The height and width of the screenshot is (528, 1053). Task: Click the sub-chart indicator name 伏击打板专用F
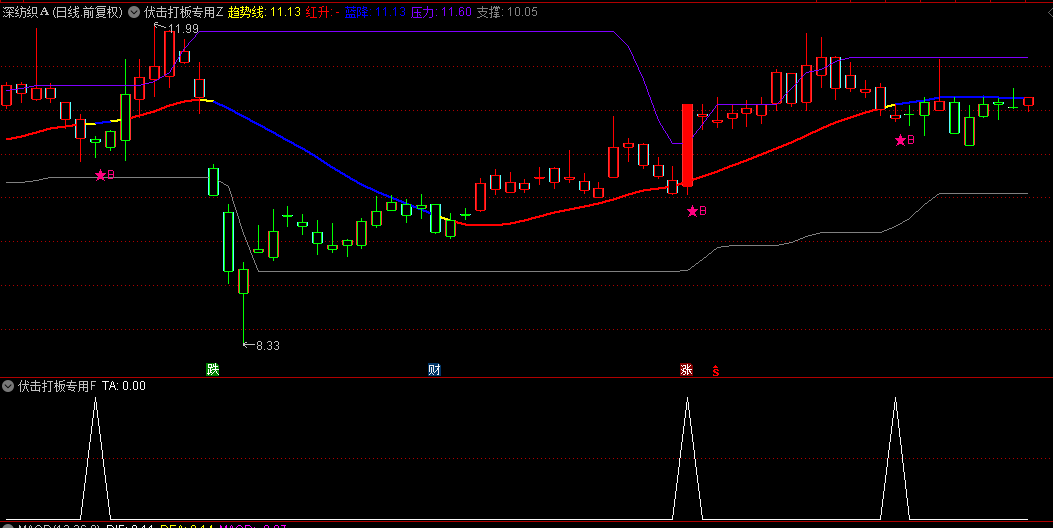click(x=57, y=386)
